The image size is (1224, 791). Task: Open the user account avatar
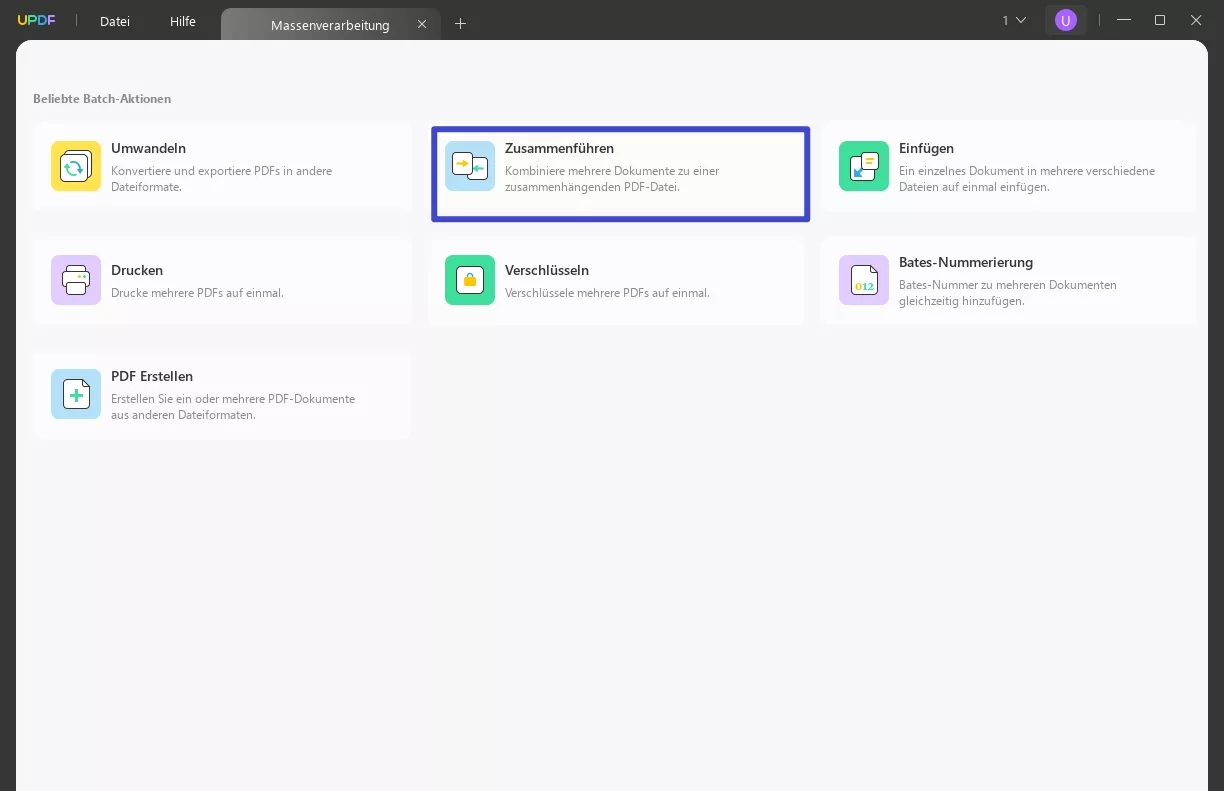point(1065,19)
